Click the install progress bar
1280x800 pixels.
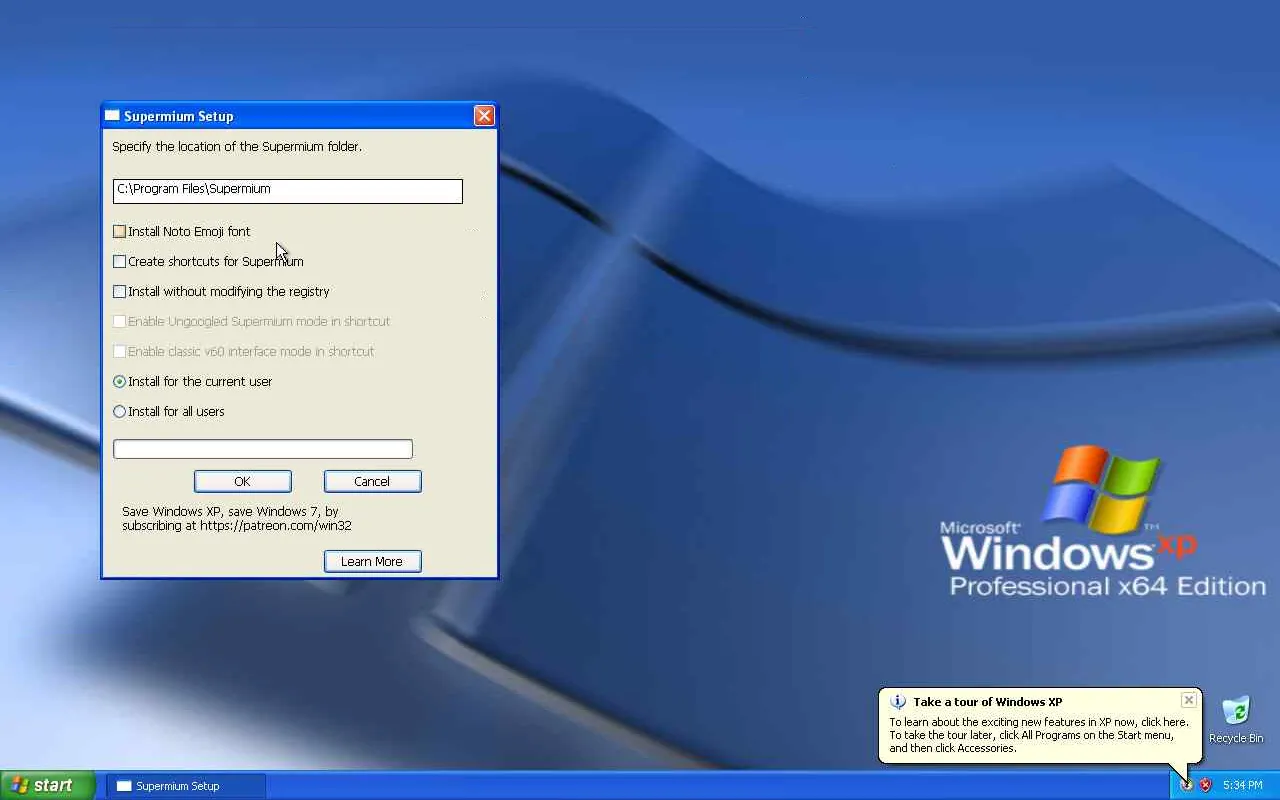(263, 449)
